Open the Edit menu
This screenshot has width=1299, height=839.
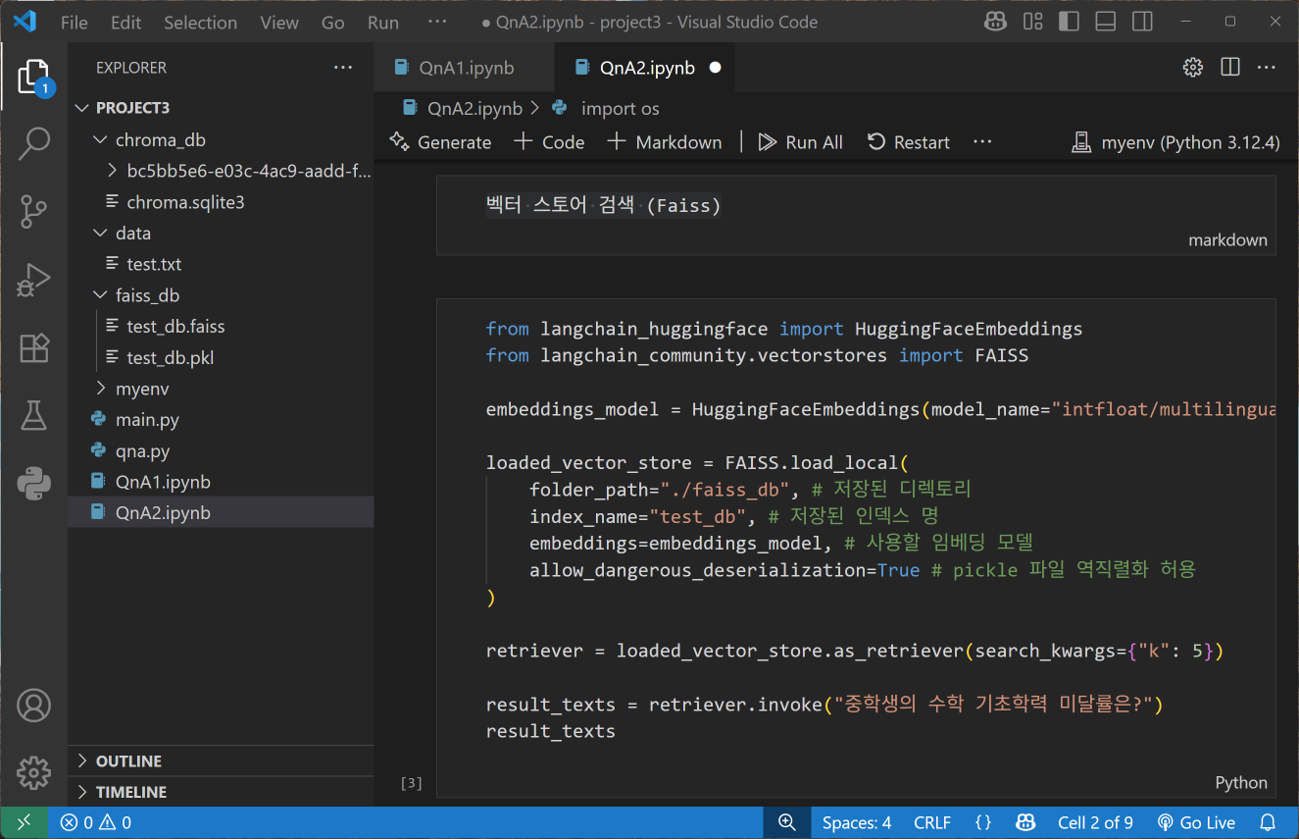(126, 22)
